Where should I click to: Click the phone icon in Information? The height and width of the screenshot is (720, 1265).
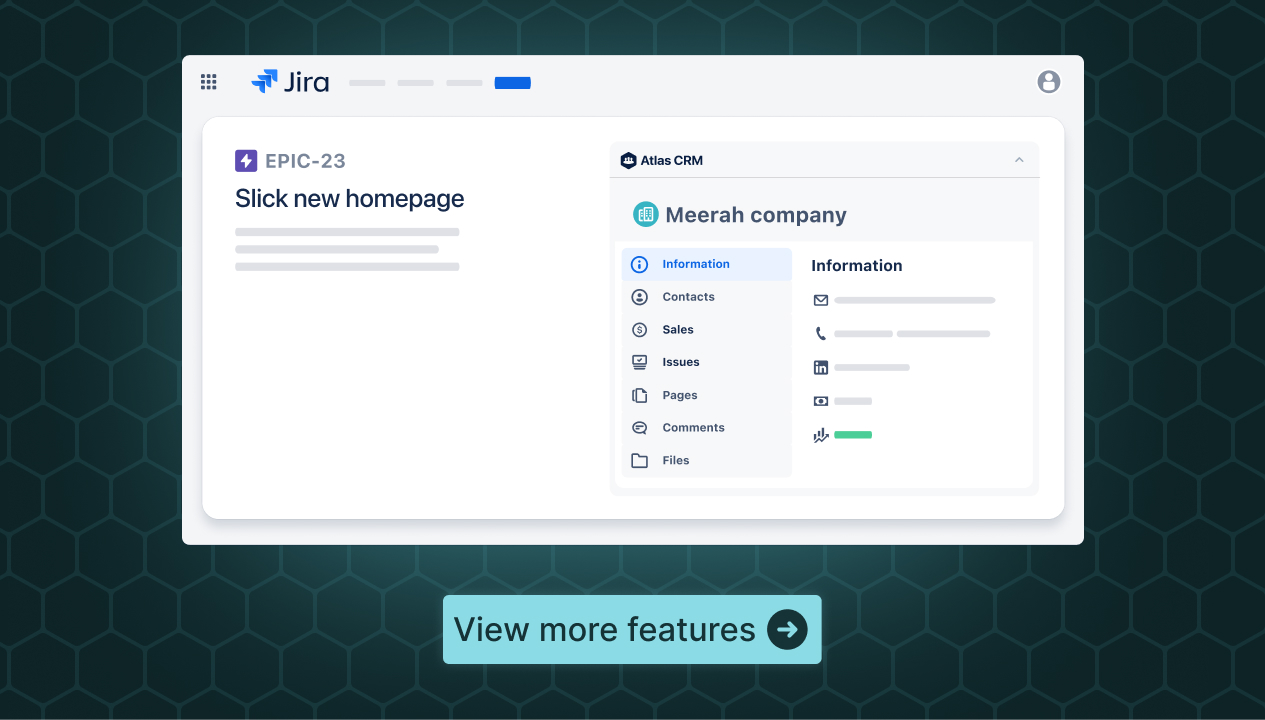click(821, 334)
